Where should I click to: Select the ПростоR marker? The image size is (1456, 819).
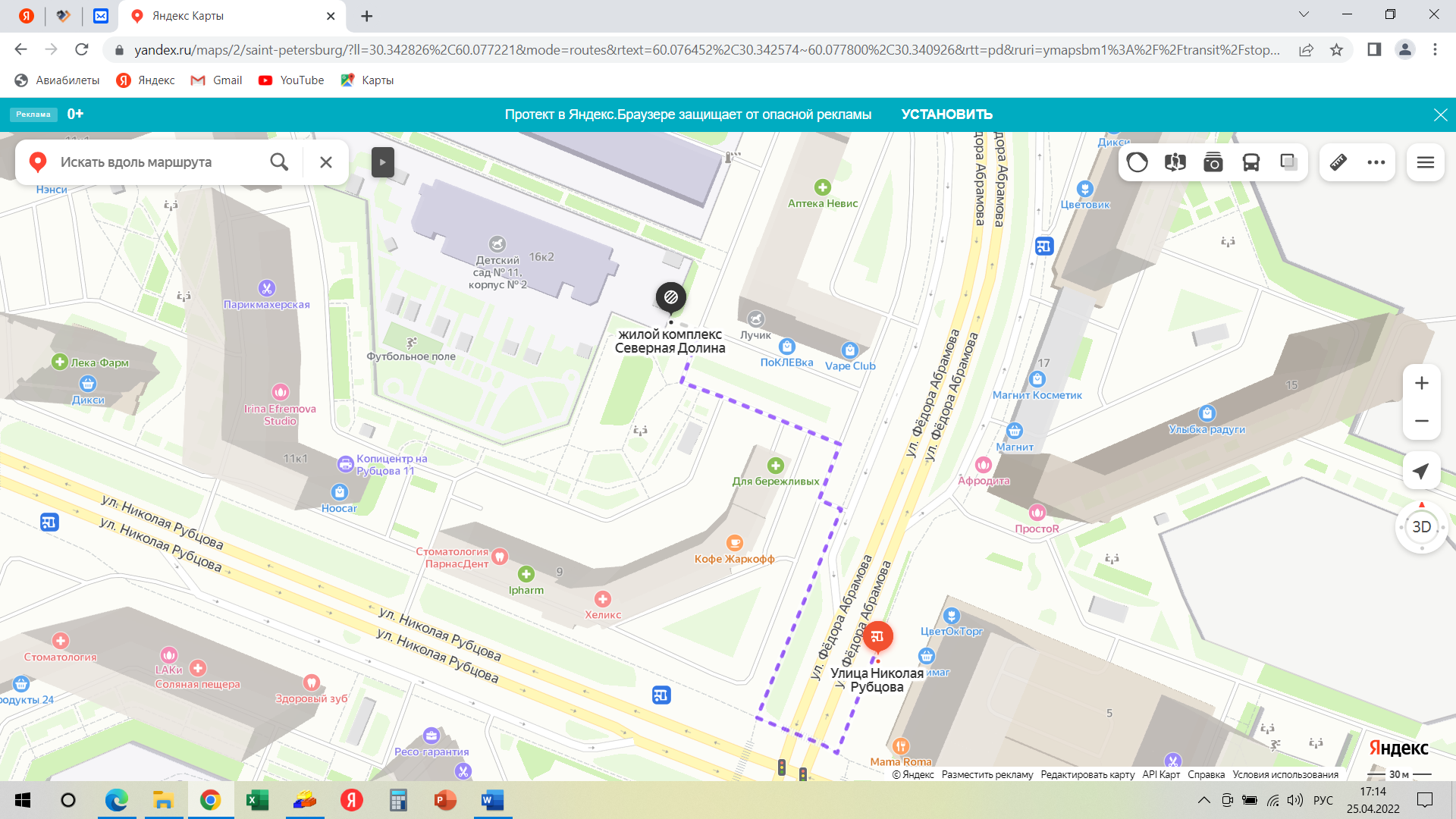1037,513
